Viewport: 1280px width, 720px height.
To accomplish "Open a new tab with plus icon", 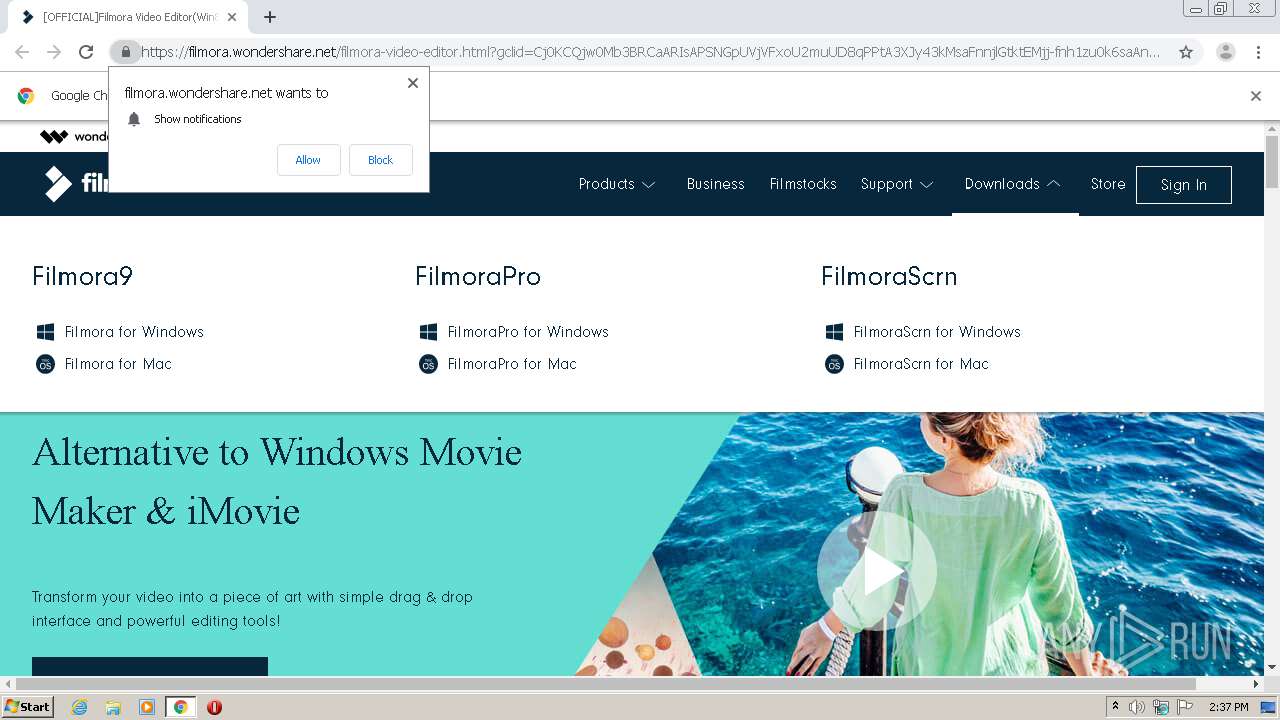I will pos(270,17).
